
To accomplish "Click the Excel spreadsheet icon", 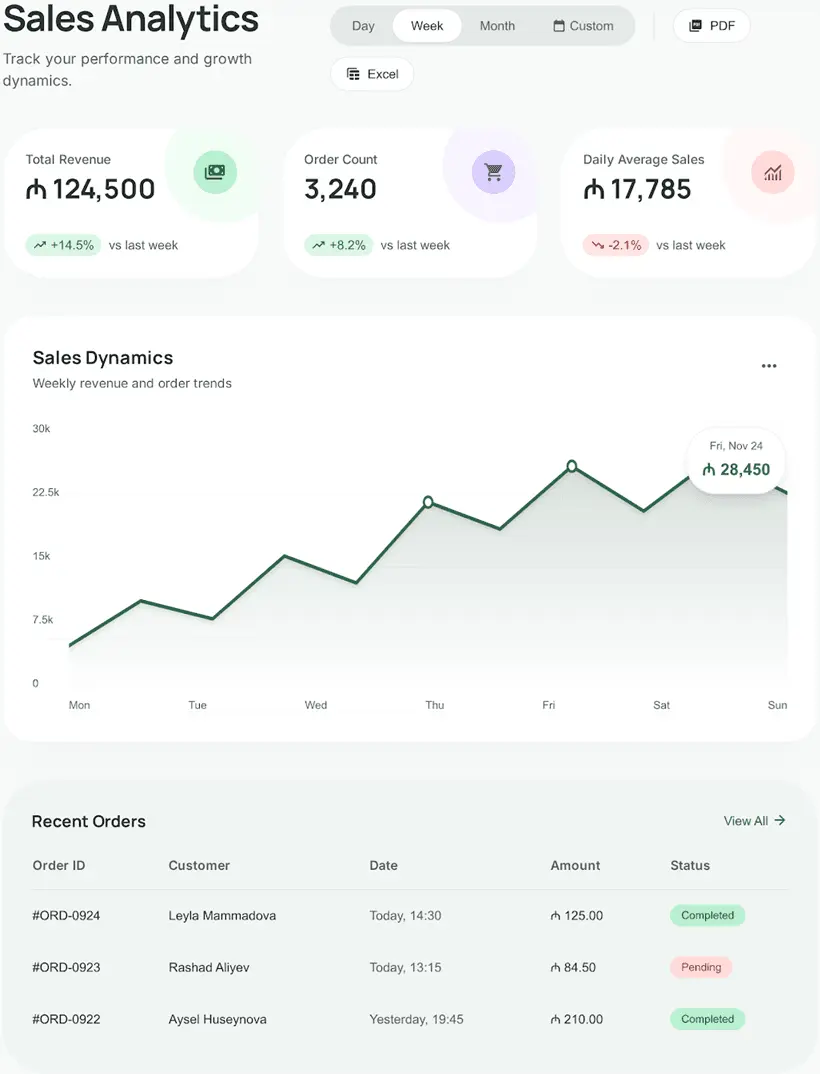I will 353,74.
